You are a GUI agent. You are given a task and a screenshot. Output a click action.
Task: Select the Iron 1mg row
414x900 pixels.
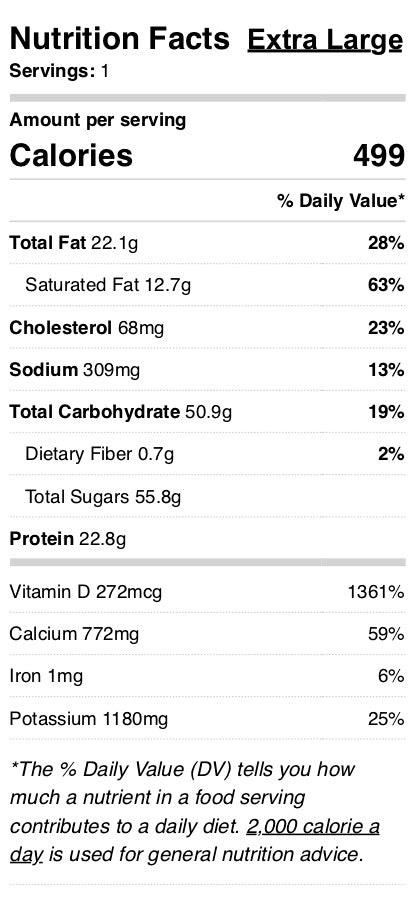[x=207, y=676]
